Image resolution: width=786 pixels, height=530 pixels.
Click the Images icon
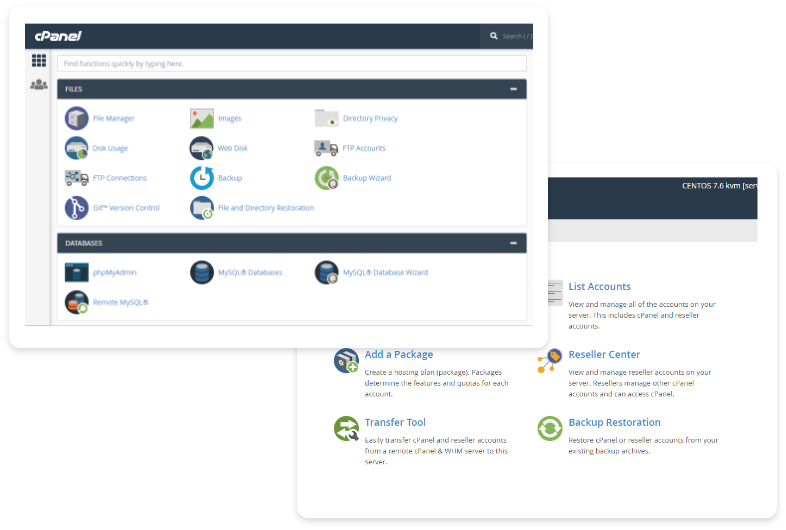pyautogui.click(x=202, y=118)
